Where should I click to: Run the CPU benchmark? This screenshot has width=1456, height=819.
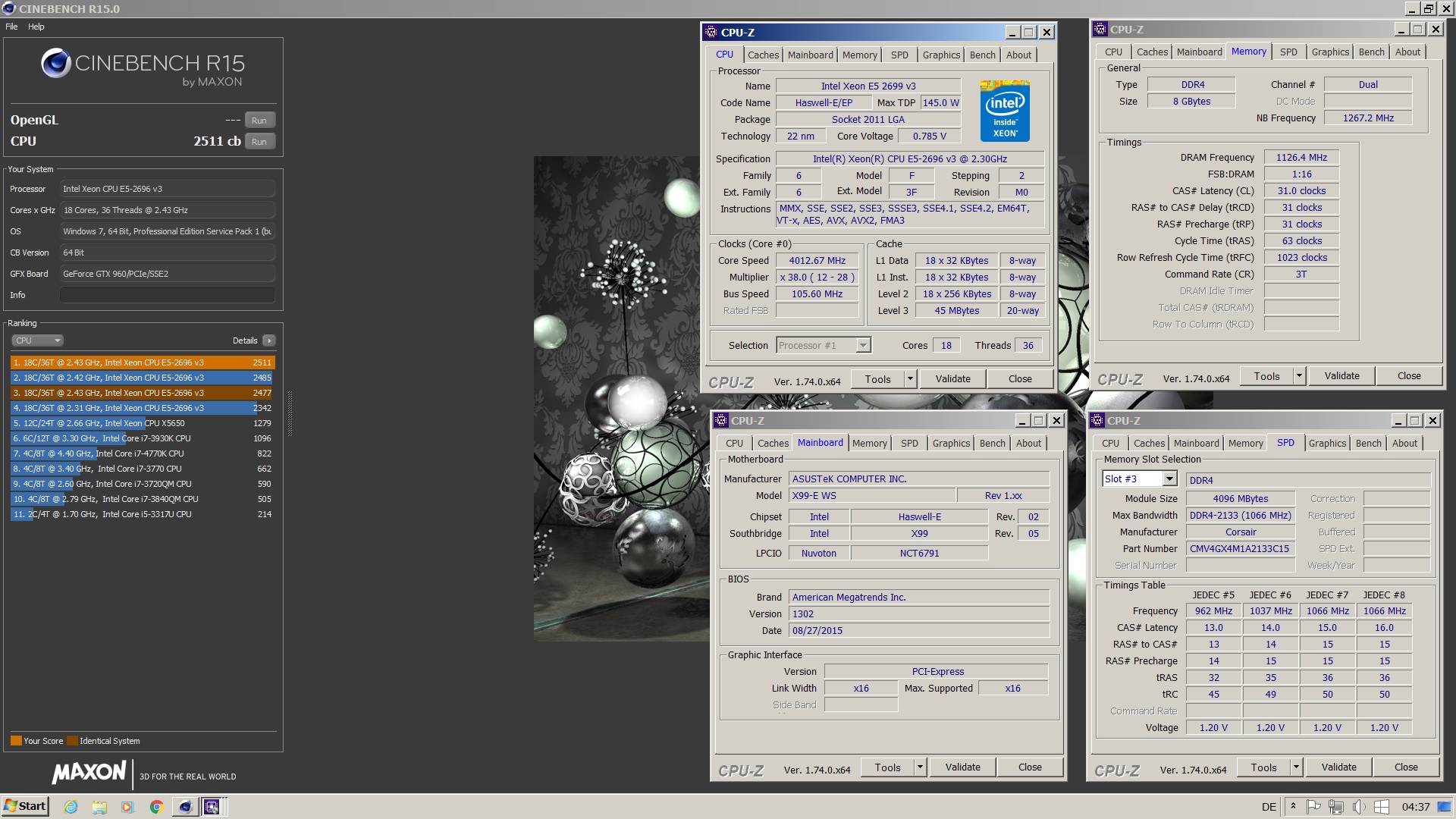[x=259, y=141]
